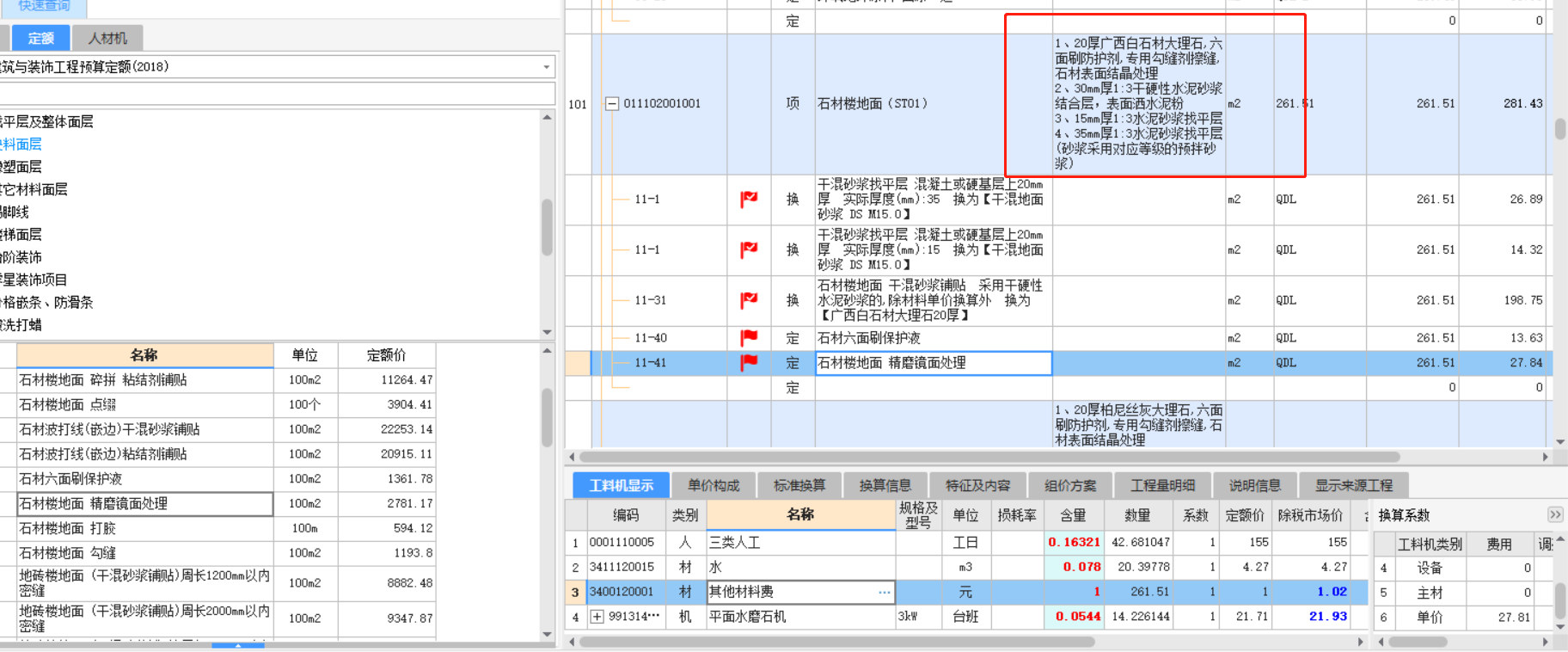Click the down arrow of the category tree scrollbar
This screenshot has height=652, width=1568.
click(548, 332)
